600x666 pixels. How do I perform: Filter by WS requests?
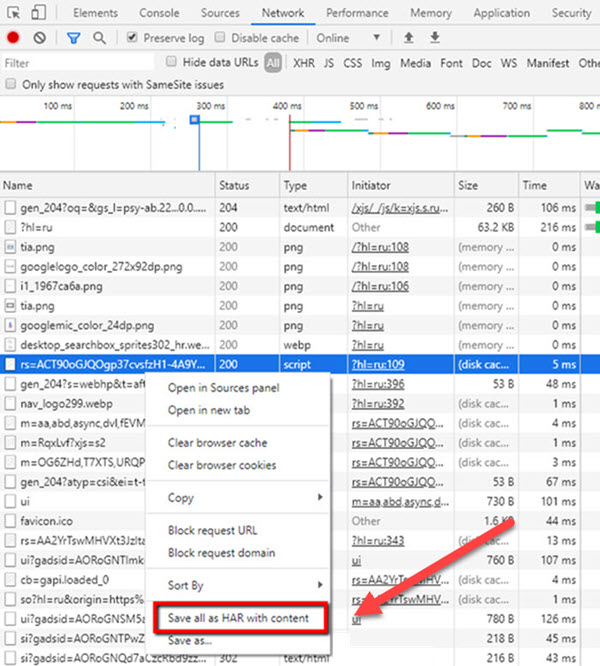[509, 63]
